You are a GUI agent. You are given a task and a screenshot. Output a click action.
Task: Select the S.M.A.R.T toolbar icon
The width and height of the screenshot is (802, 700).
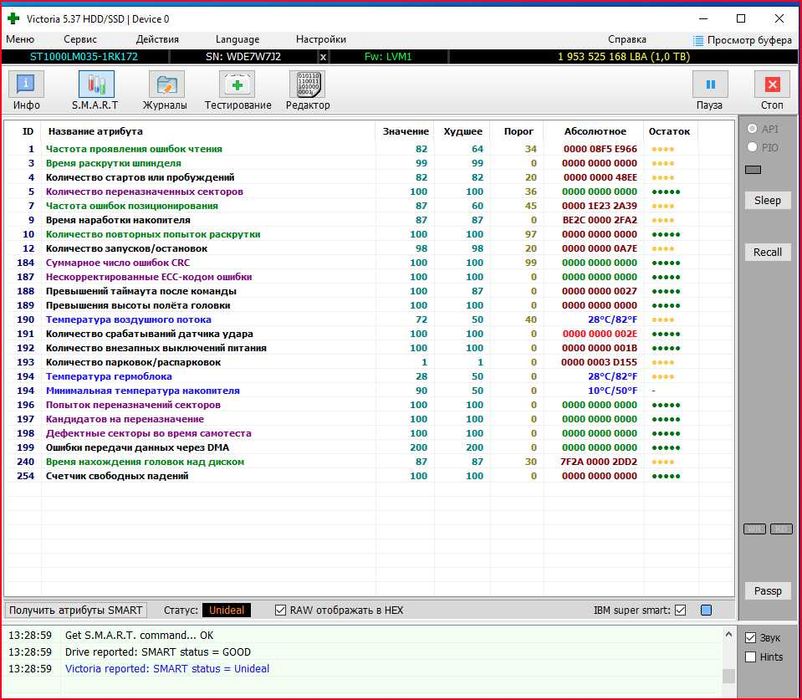pos(96,84)
